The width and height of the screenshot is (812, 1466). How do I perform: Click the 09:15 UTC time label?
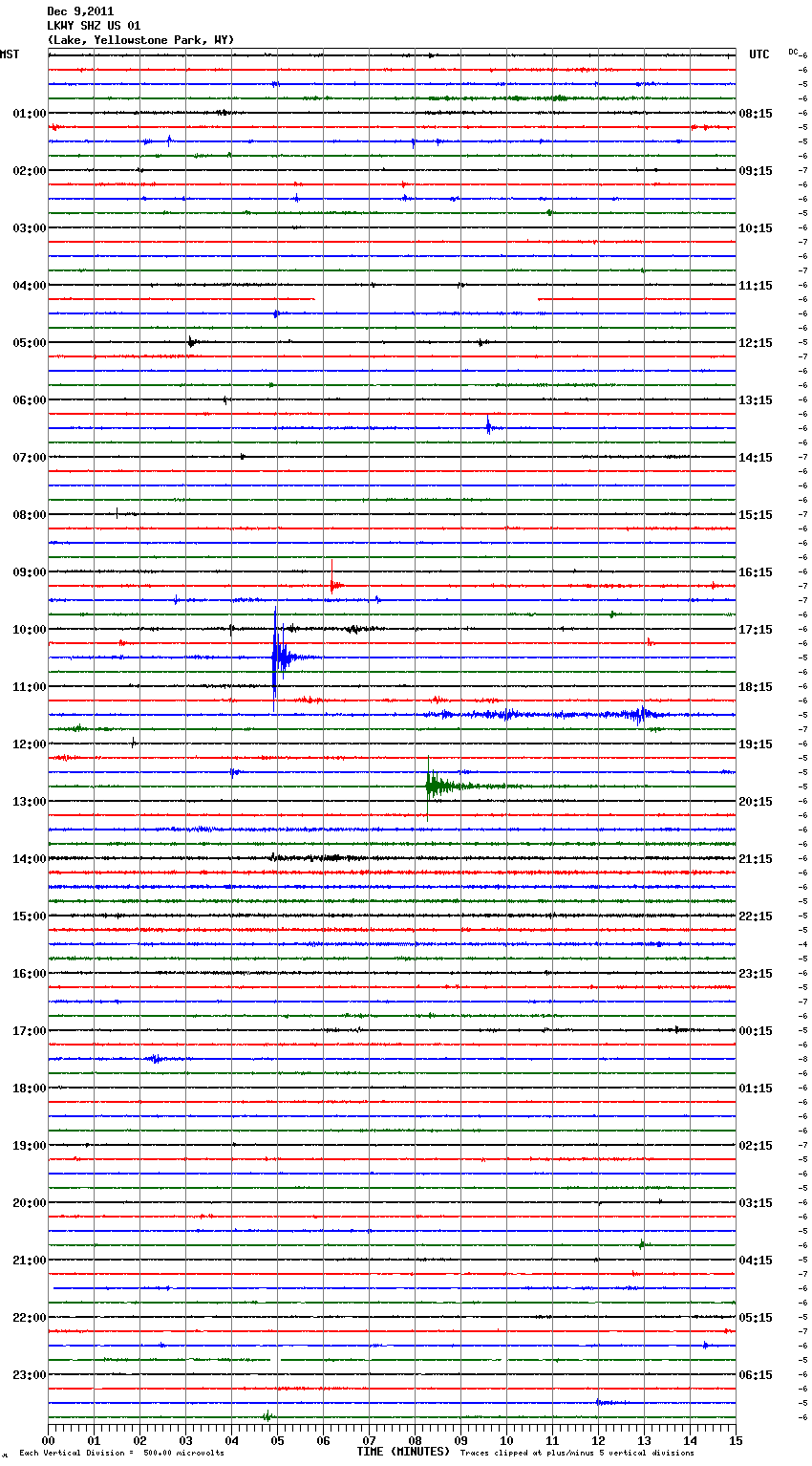pos(756,171)
